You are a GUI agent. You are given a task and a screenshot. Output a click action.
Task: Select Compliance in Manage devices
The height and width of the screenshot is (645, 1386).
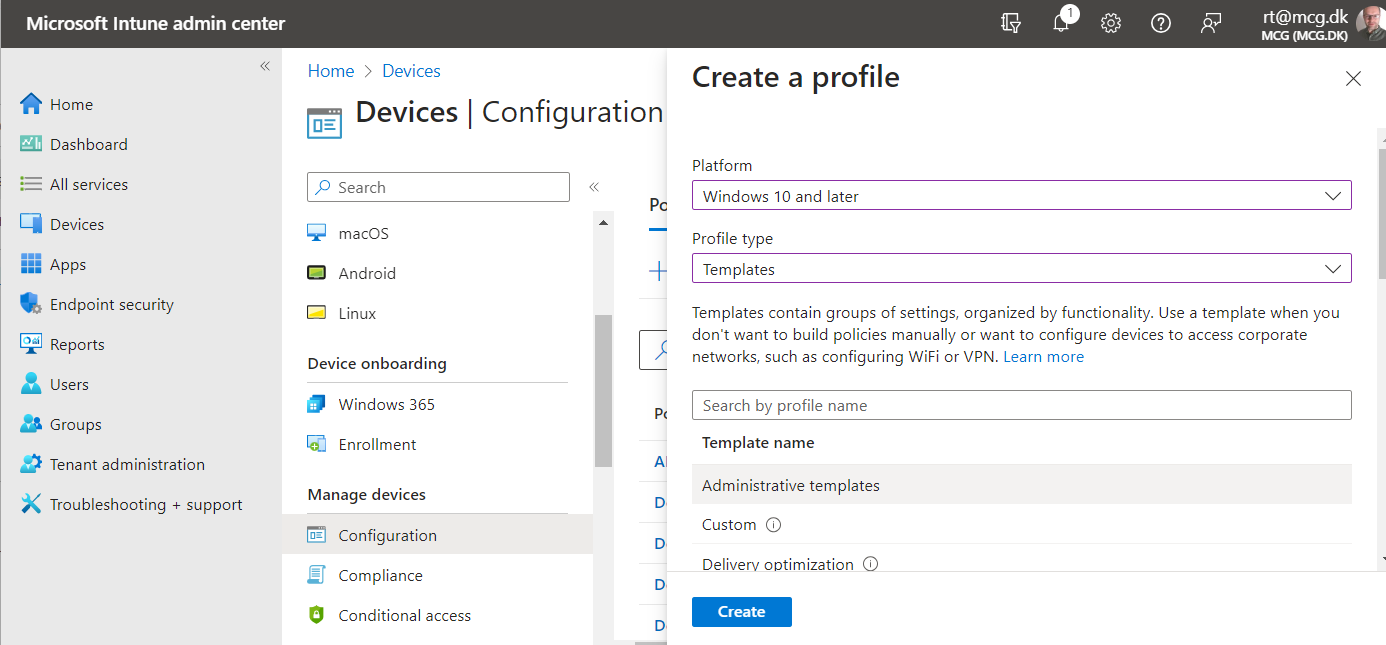tap(380, 575)
